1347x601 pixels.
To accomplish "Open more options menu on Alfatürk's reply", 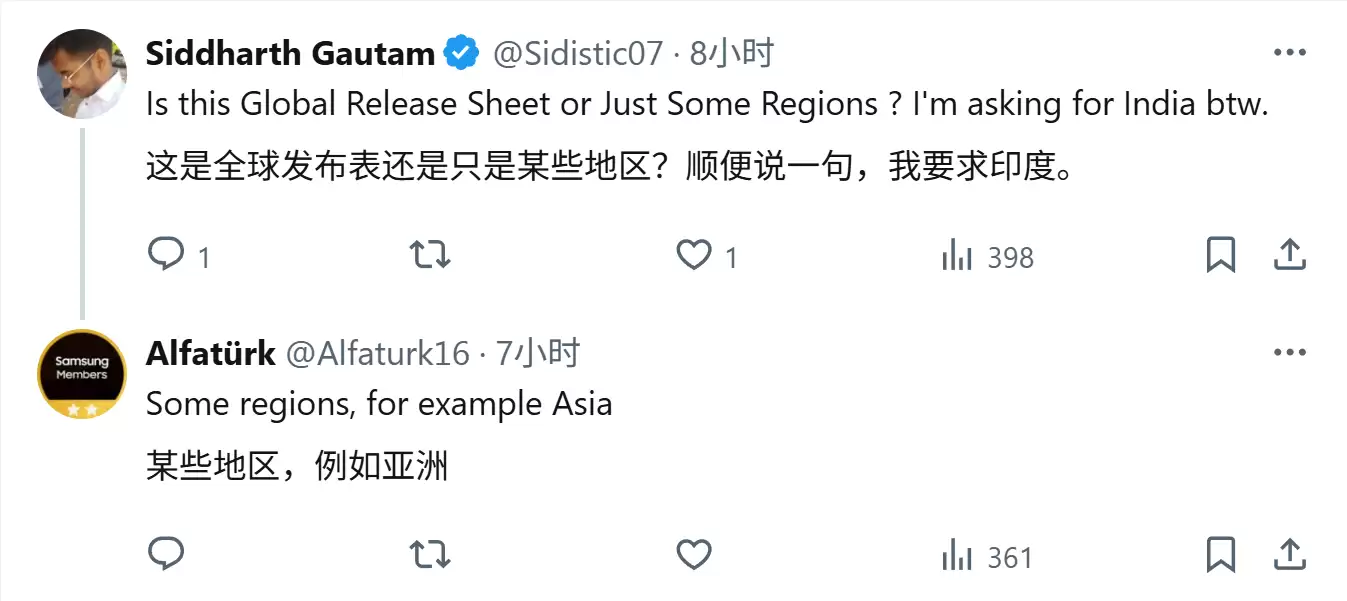I will (1291, 350).
